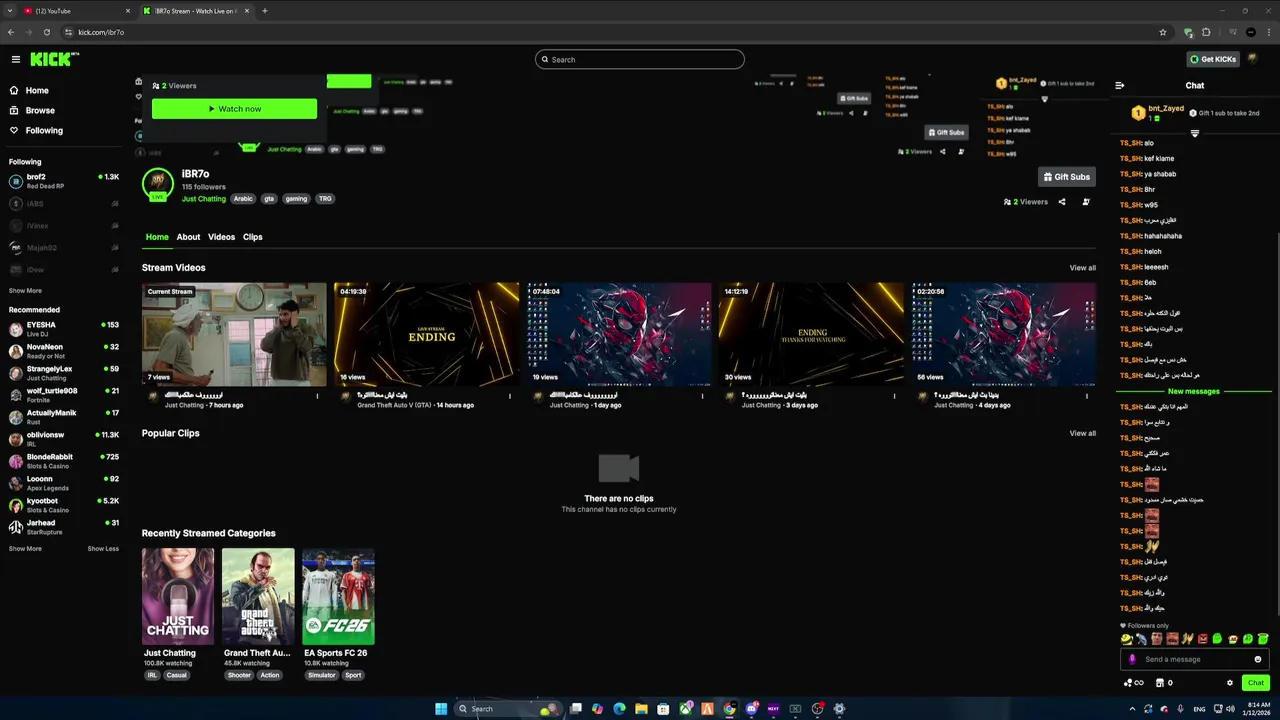Open the 02:20:58 stream video thumbnail
Image resolution: width=1280 pixels, height=720 pixels.
point(1003,334)
